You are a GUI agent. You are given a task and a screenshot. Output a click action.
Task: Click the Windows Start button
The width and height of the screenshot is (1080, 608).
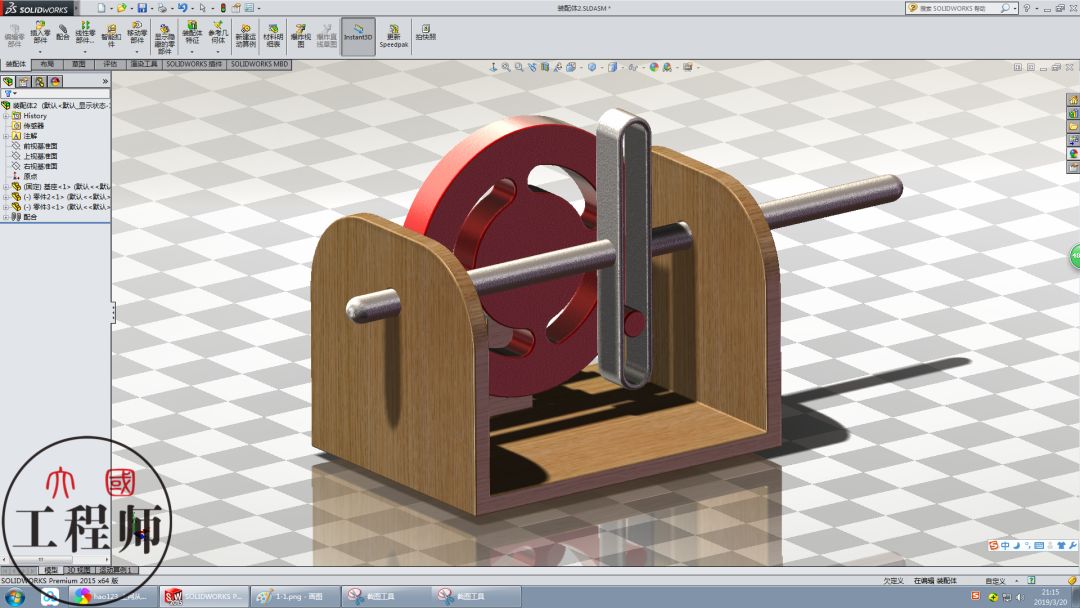pyautogui.click(x=15, y=596)
